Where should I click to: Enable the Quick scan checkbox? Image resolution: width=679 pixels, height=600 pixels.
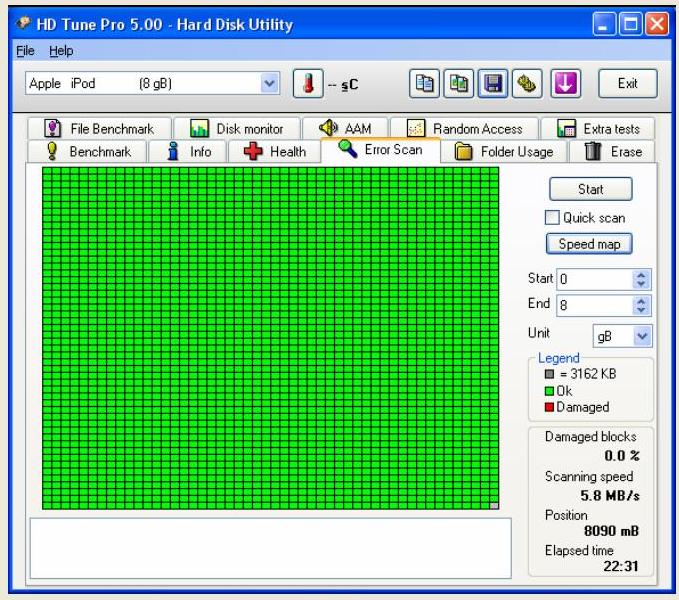point(552,218)
